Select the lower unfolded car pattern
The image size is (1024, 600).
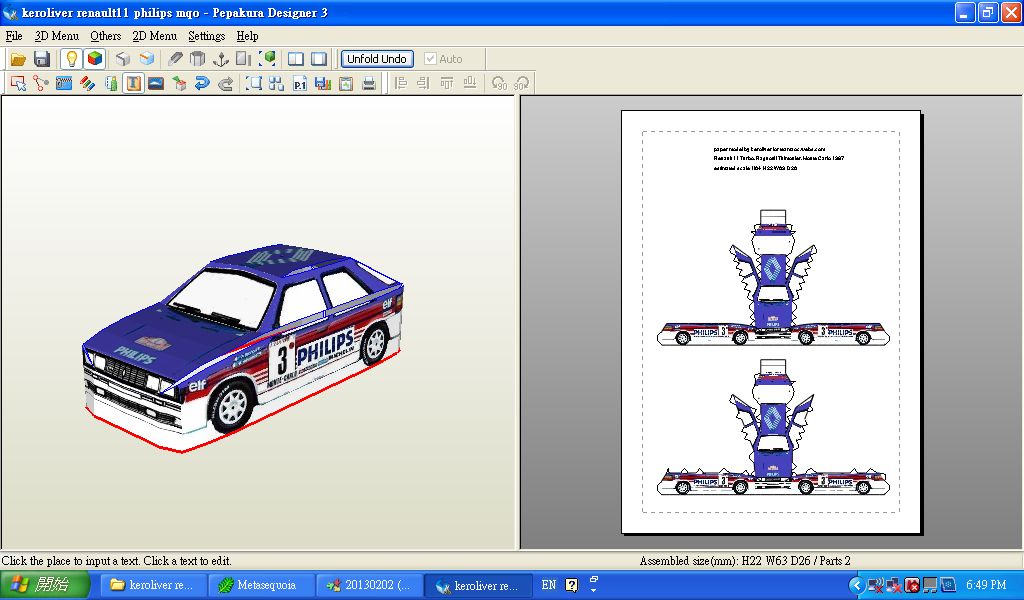click(x=773, y=427)
